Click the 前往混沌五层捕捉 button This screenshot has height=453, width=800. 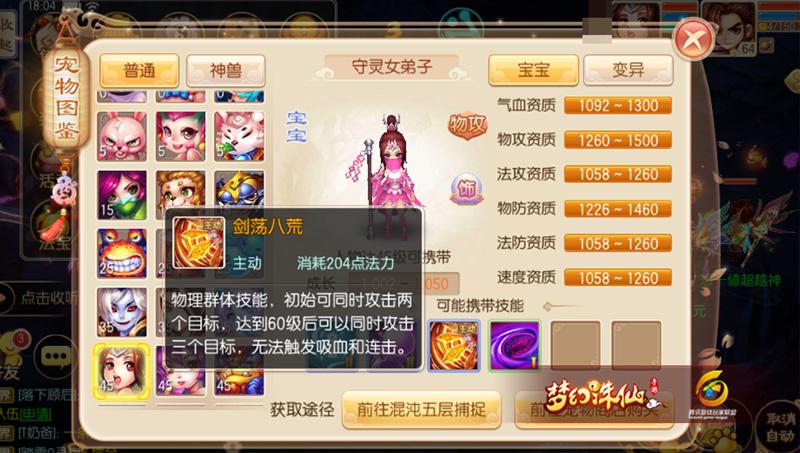pyautogui.click(x=421, y=409)
